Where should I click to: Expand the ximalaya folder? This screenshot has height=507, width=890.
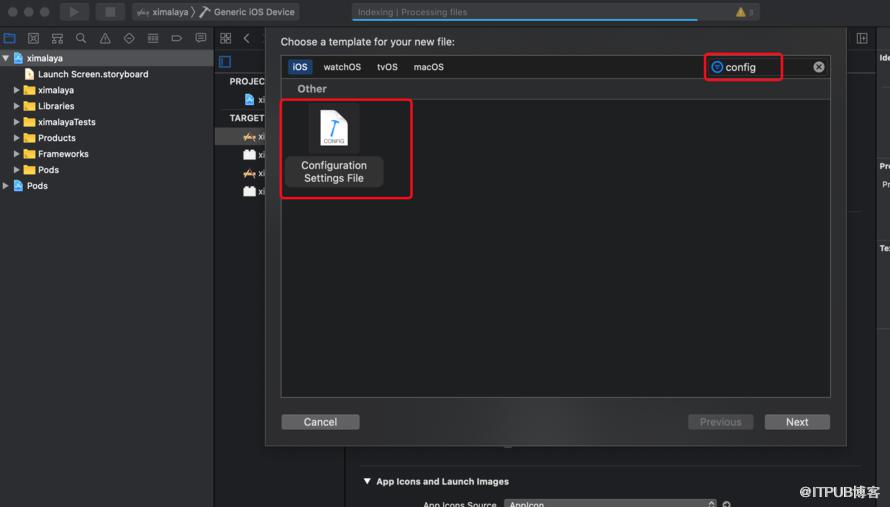(16, 90)
